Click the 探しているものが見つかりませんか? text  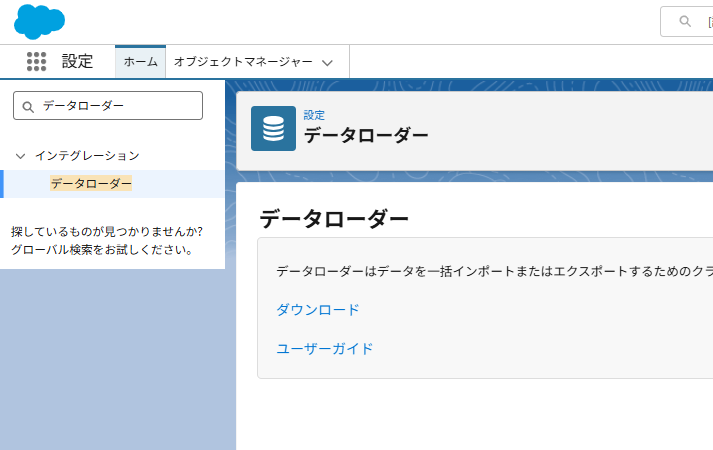[107, 231]
